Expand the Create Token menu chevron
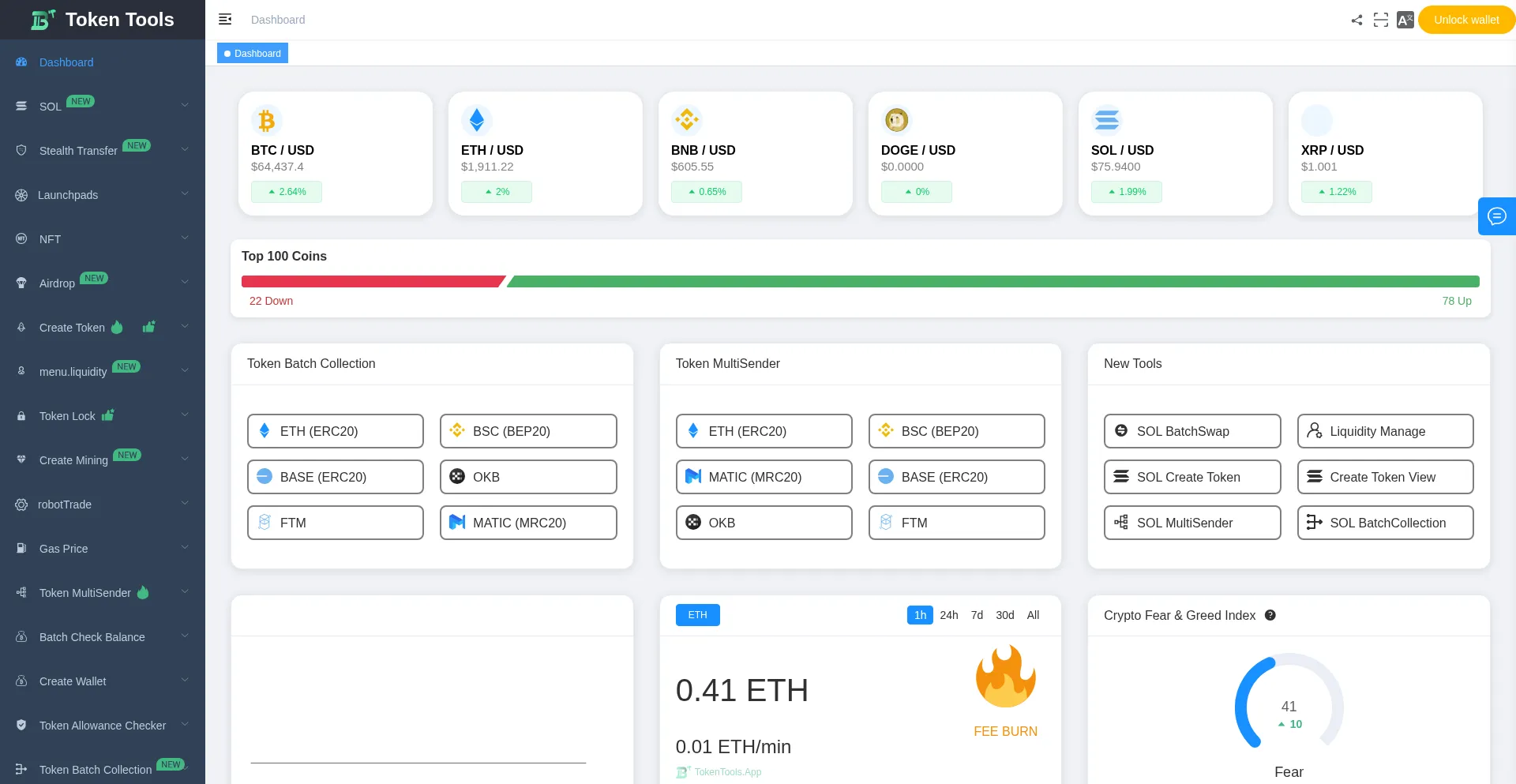Image resolution: width=1516 pixels, height=784 pixels. click(x=185, y=326)
